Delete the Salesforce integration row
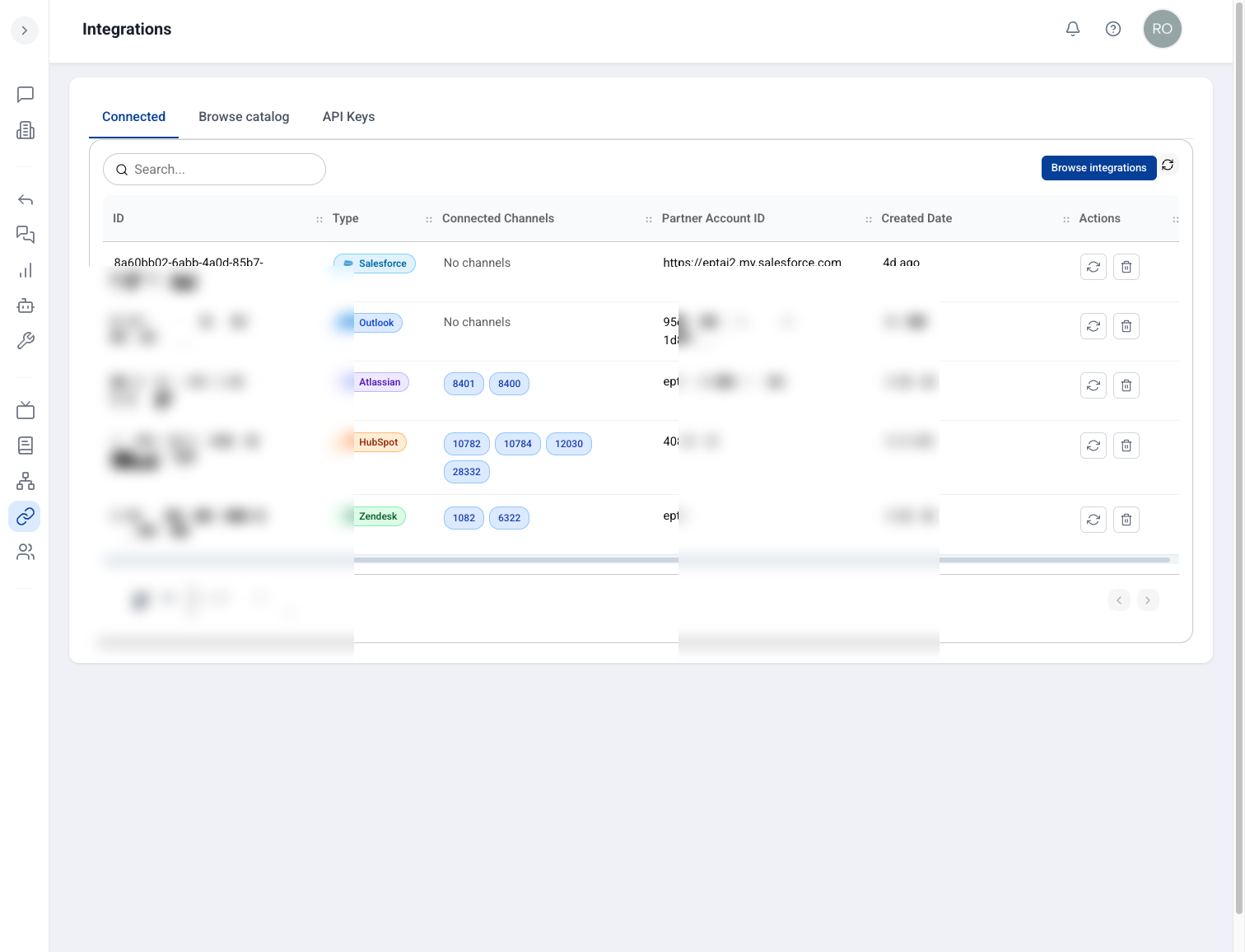The image size is (1245, 952). tap(1126, 267)
